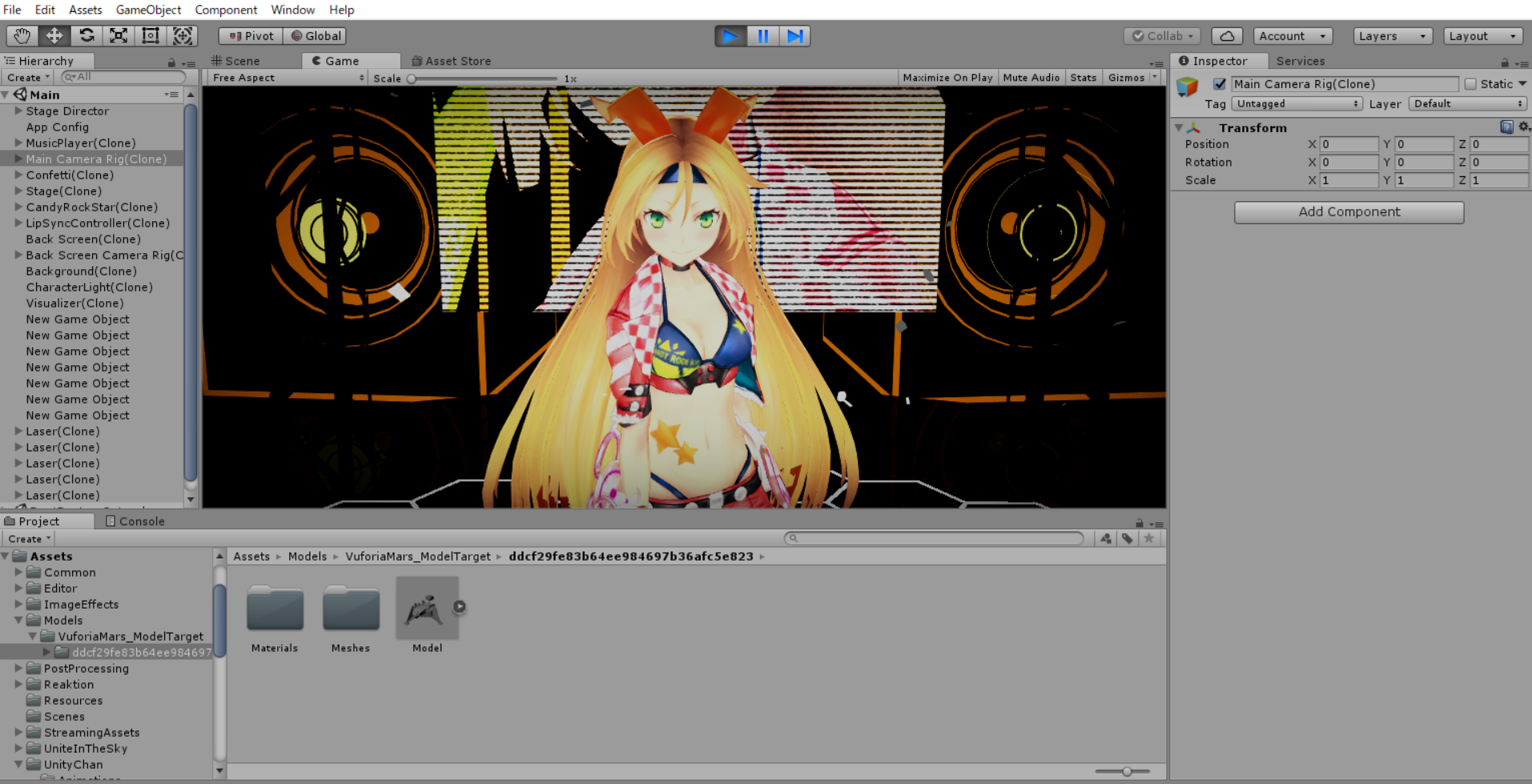Screen dimensions: 1532x784
Task: Expand the CandyRockStar(Clone) hierarchy item
Action: [x=18, y=207]
